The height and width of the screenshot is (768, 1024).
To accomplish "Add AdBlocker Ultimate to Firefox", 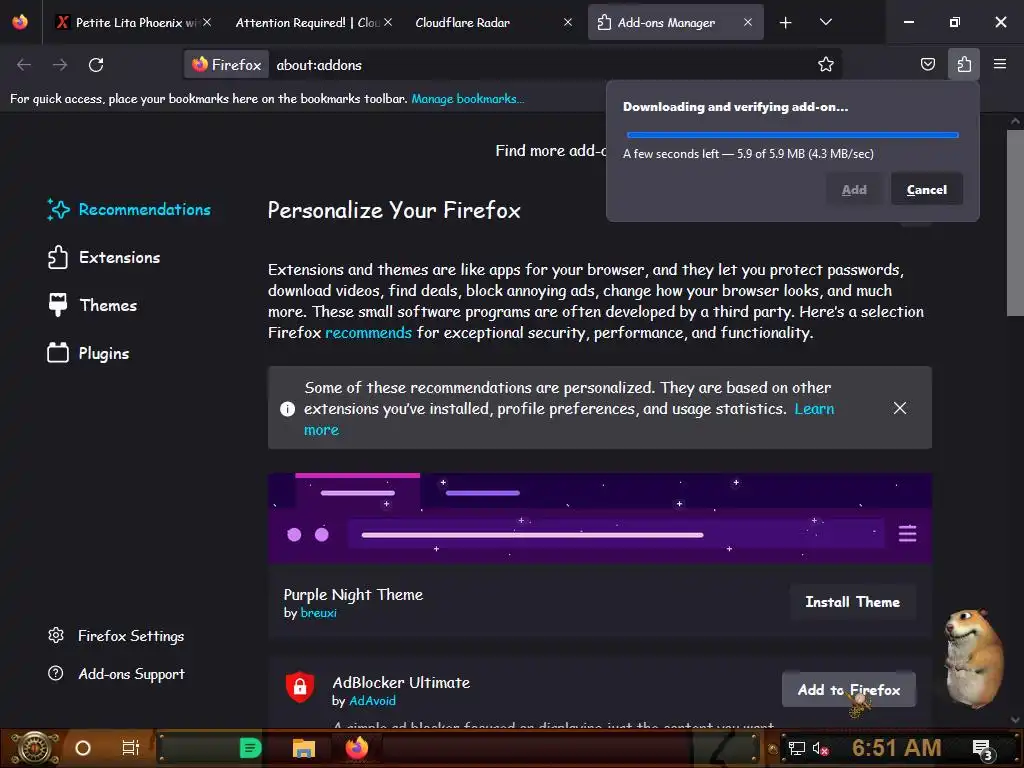I will [x=848, y=690].
